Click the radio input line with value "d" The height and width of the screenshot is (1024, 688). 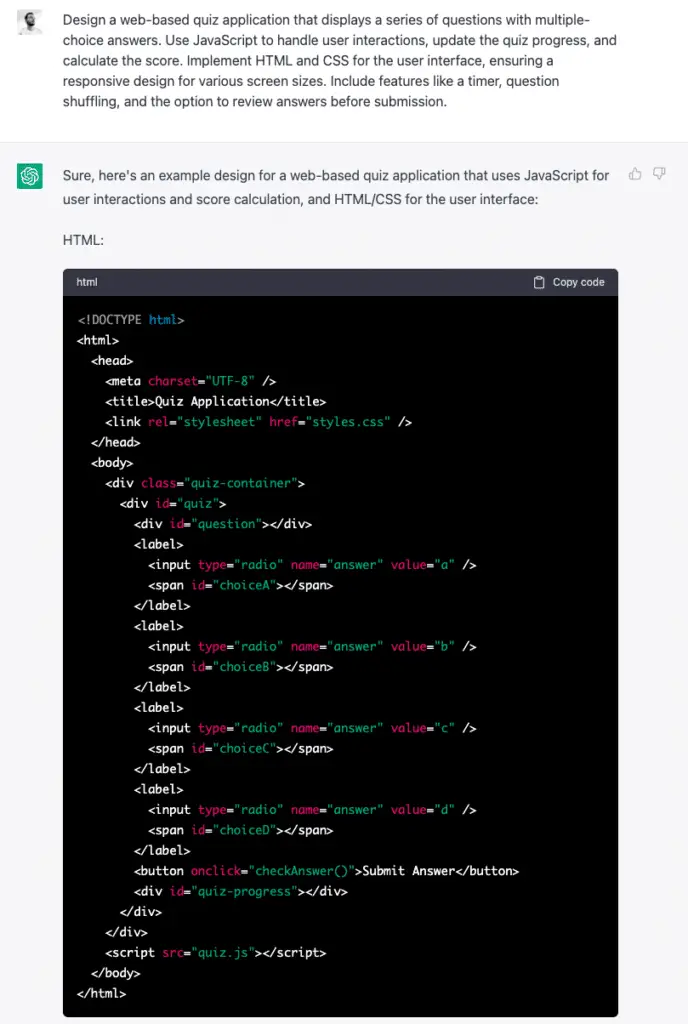pyautogui.click(x=312, y=810)
